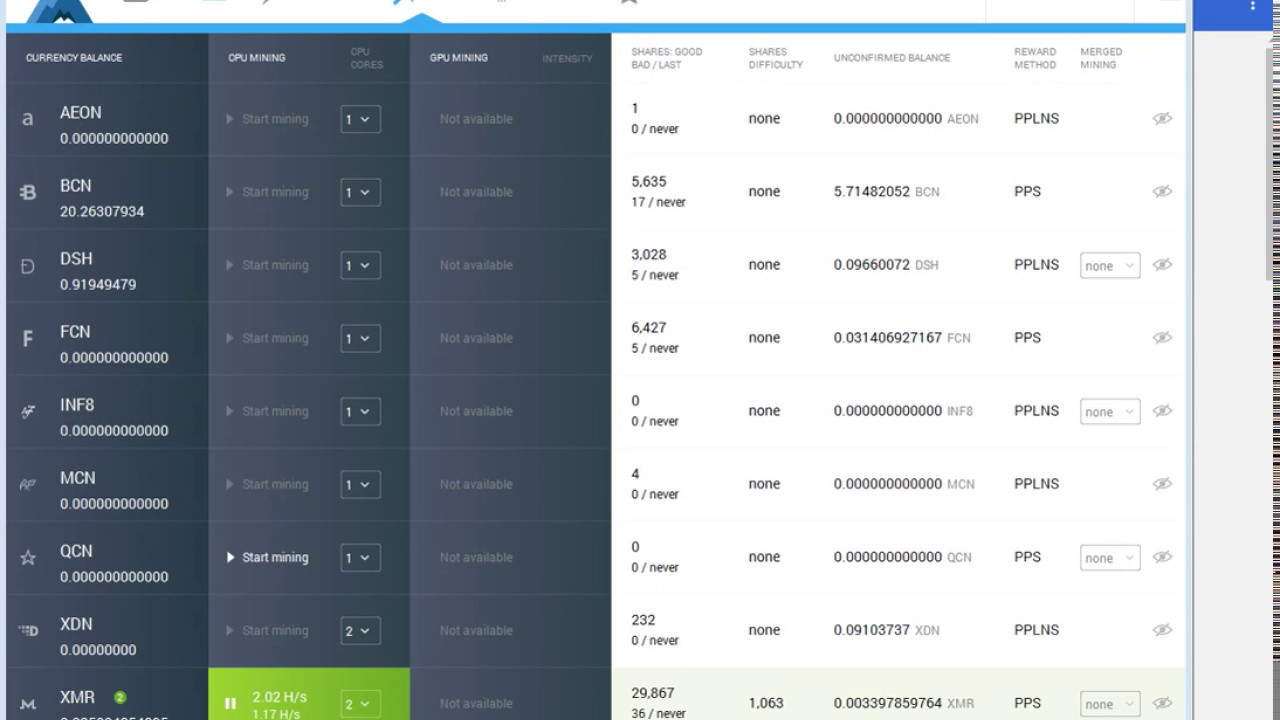This screenshot has height=720, width=1280.
Task: Open merged mining dropdown for QCN
Action: click(1110, 557)
